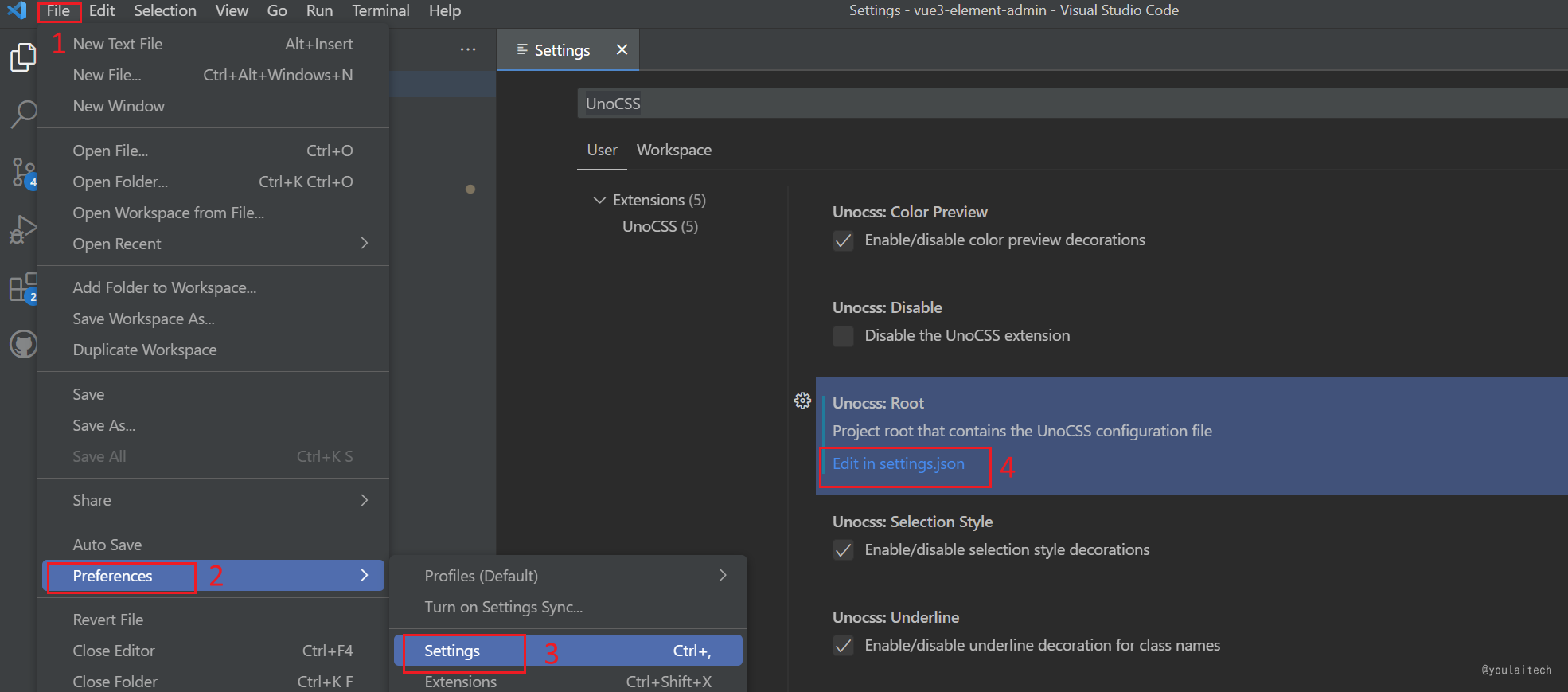
Task: Choose Open Folder... menu item
Action: 213,182
